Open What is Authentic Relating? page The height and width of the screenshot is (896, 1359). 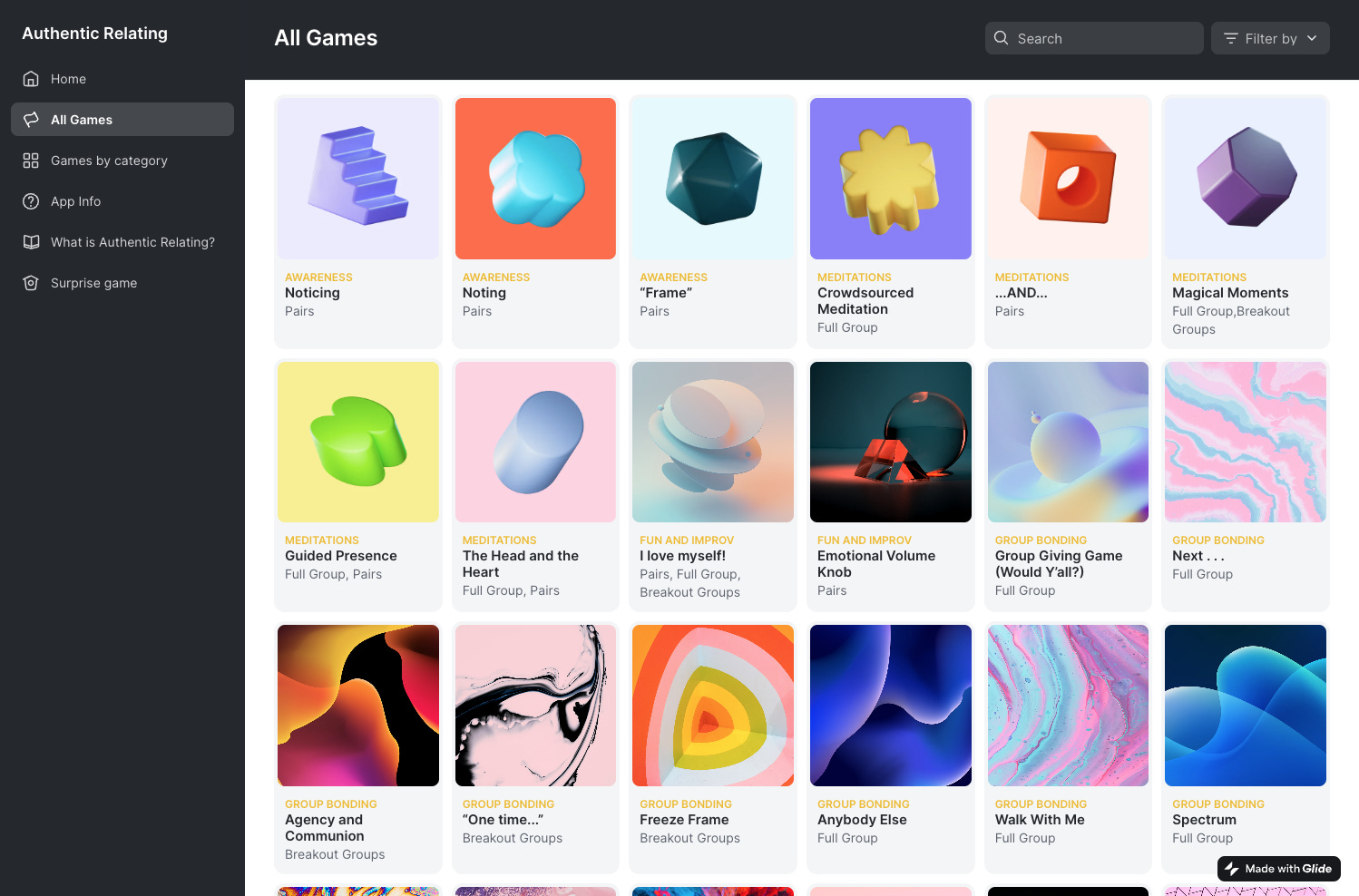tap(122, 242)
